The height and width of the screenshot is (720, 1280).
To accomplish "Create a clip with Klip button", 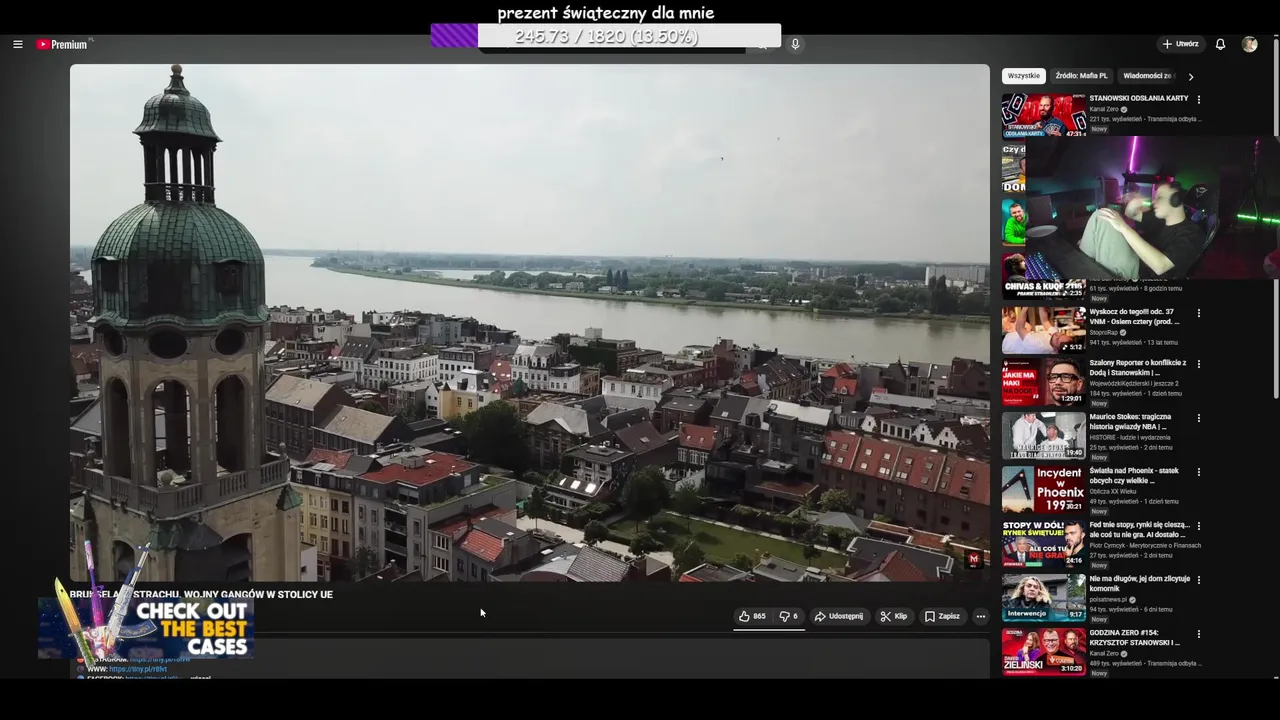I will click(894, 616).
